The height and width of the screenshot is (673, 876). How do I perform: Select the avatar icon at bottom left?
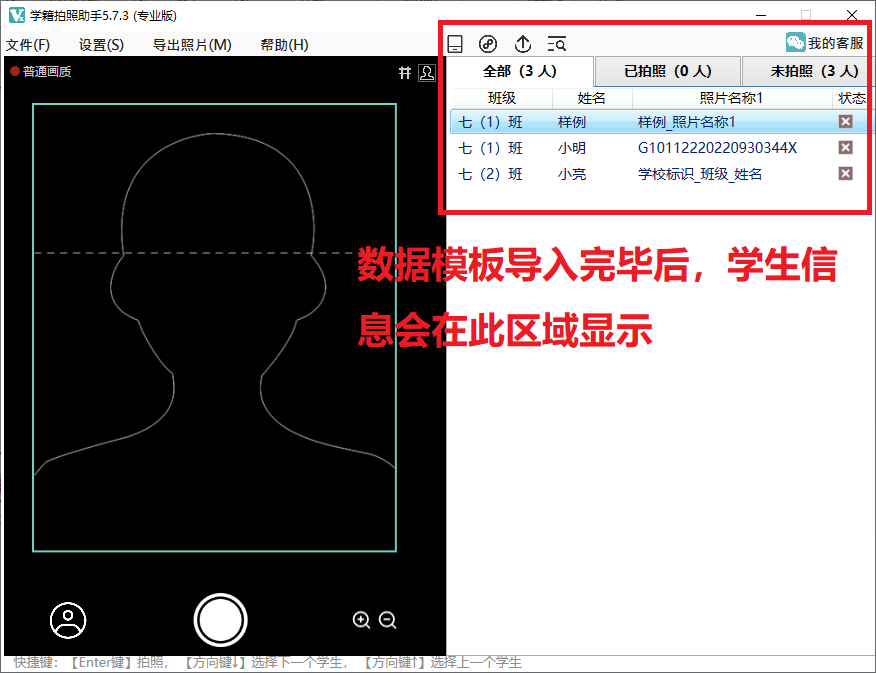67,620
